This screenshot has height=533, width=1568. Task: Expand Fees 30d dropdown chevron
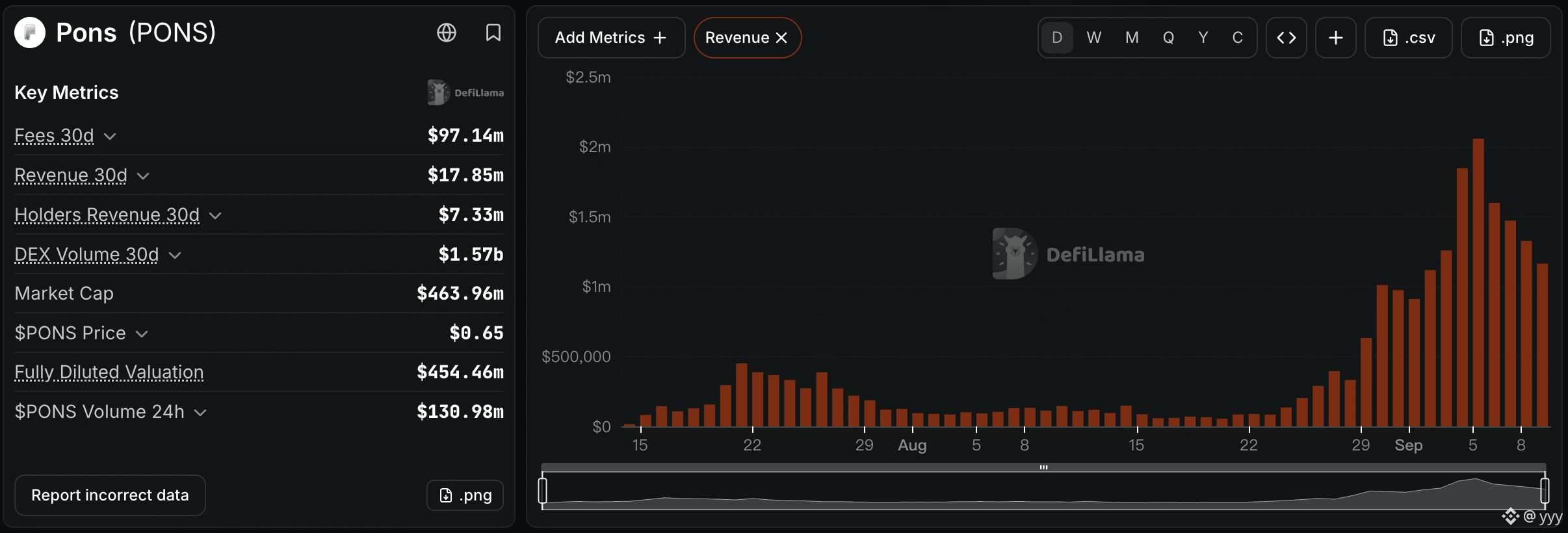(x=110, y=136)
